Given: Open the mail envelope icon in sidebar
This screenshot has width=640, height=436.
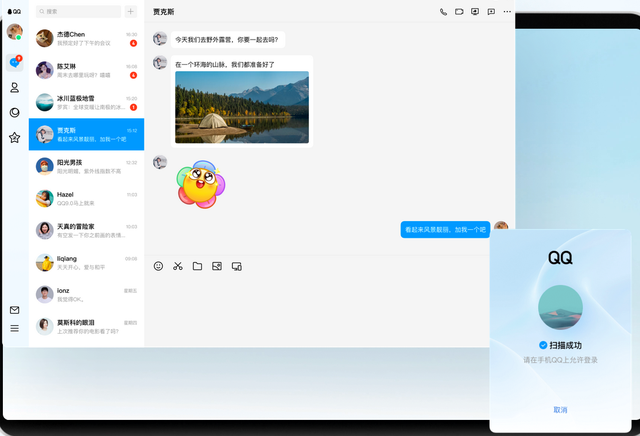Looking at the screenshot, I should [x=15, y=310].
